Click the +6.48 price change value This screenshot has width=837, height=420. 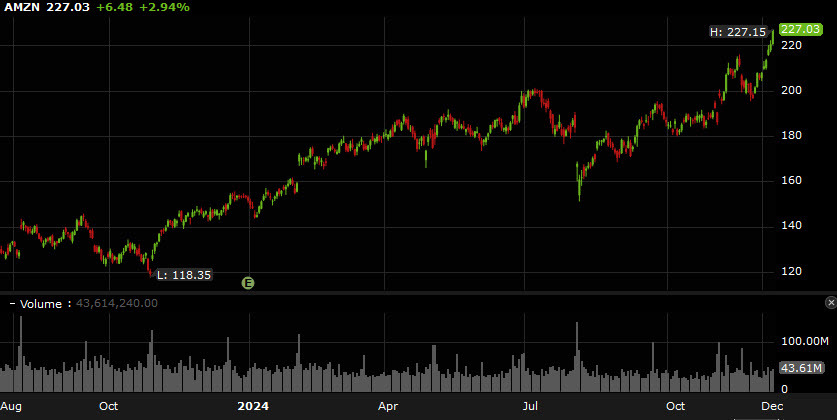114,7
